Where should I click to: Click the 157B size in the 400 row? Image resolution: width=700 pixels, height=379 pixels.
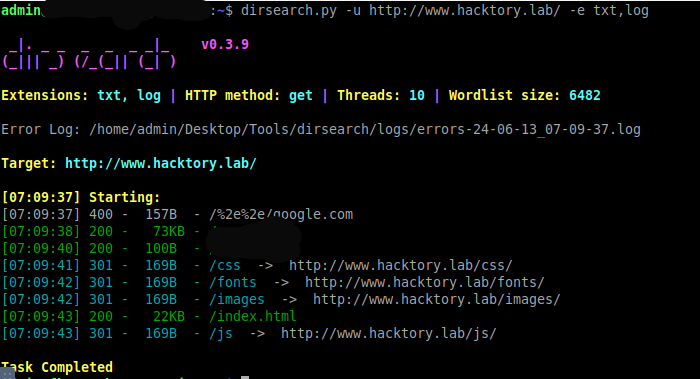[161, 214]
